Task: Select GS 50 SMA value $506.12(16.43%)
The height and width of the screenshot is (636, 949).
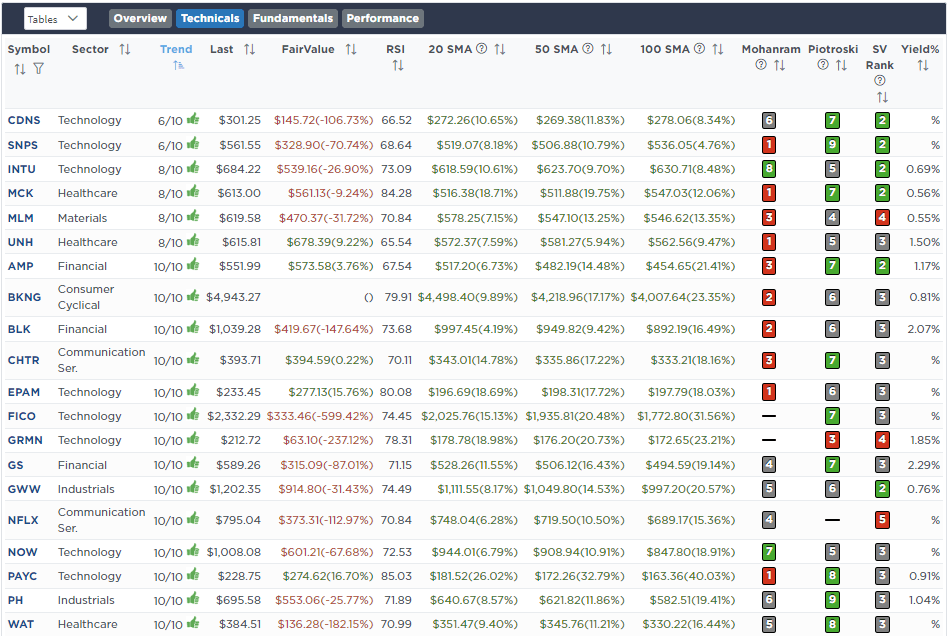Action: 579,465
